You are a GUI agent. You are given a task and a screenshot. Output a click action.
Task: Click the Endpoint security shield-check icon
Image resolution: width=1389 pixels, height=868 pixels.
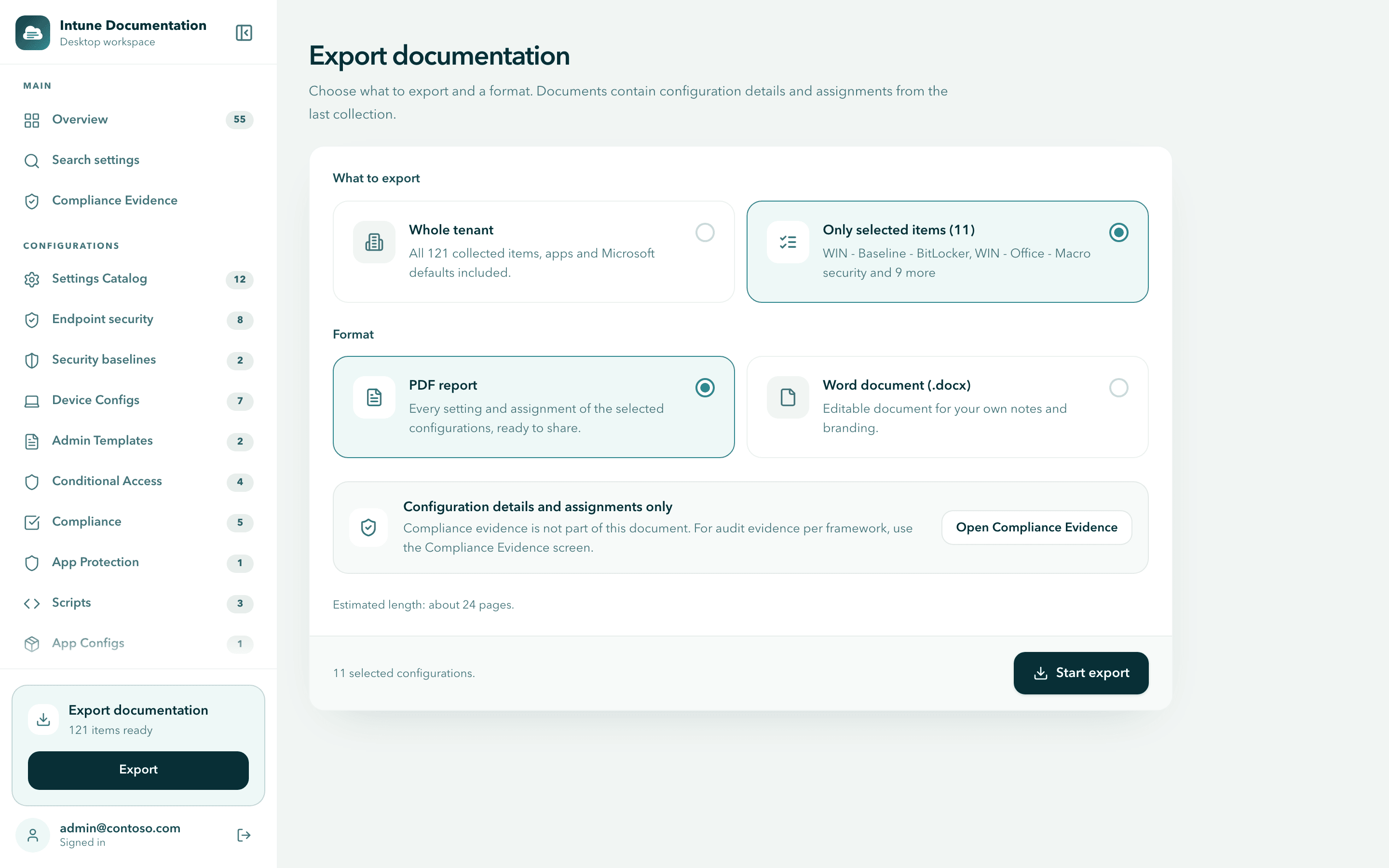tap(31, 320)
